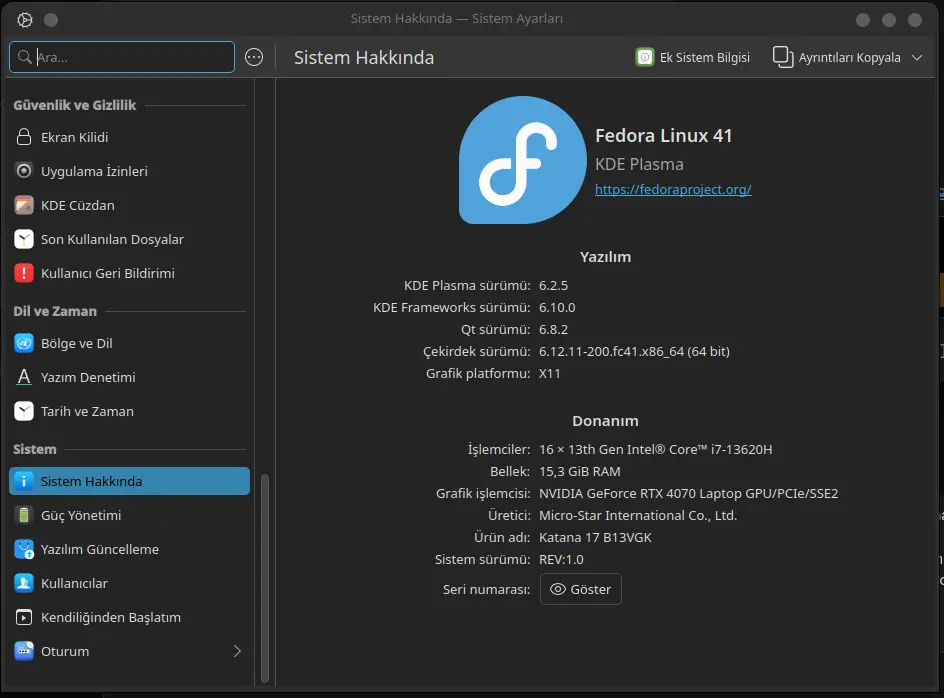This screenshot has width=944, height=698.
Task: Click the red Kullanıcı Geri Bildirimi icon
Action: 23,273
